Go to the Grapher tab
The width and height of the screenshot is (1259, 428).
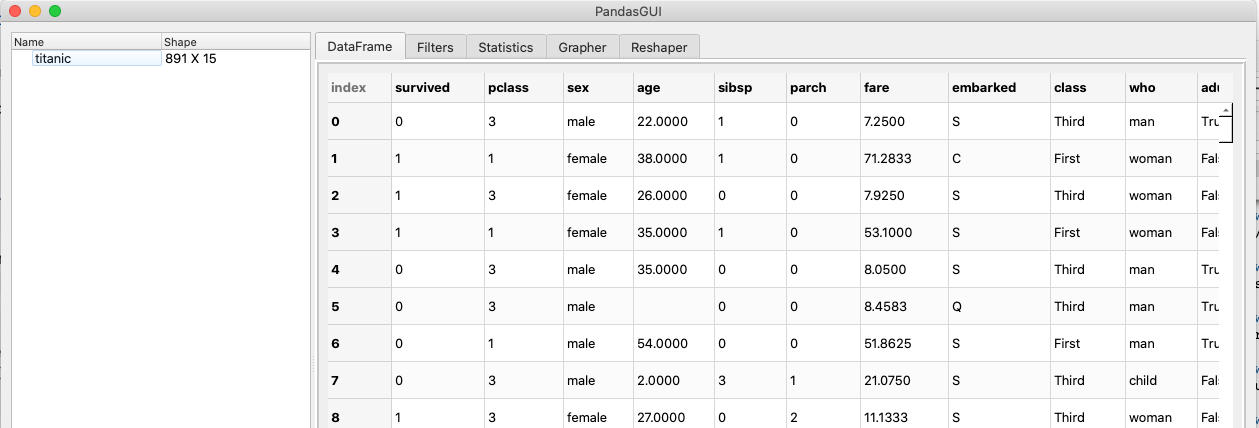pos(582,47)
